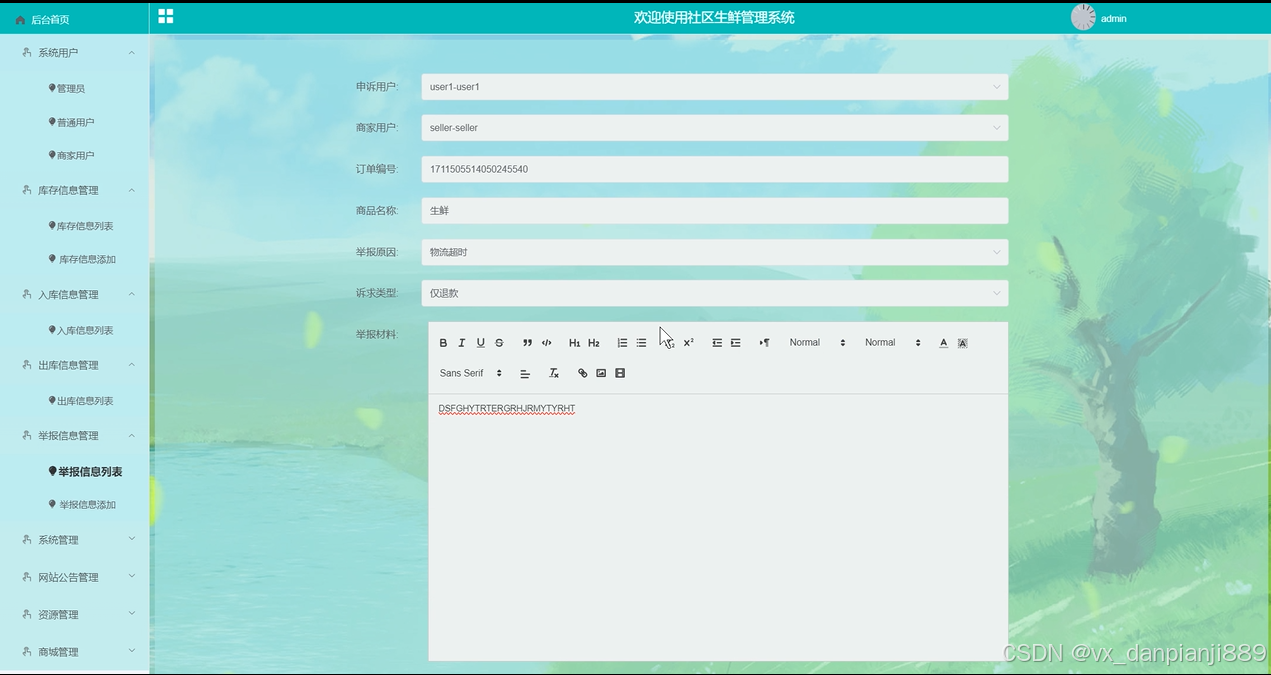Open 举报信息添加 in sidebar

pos(83,505)
